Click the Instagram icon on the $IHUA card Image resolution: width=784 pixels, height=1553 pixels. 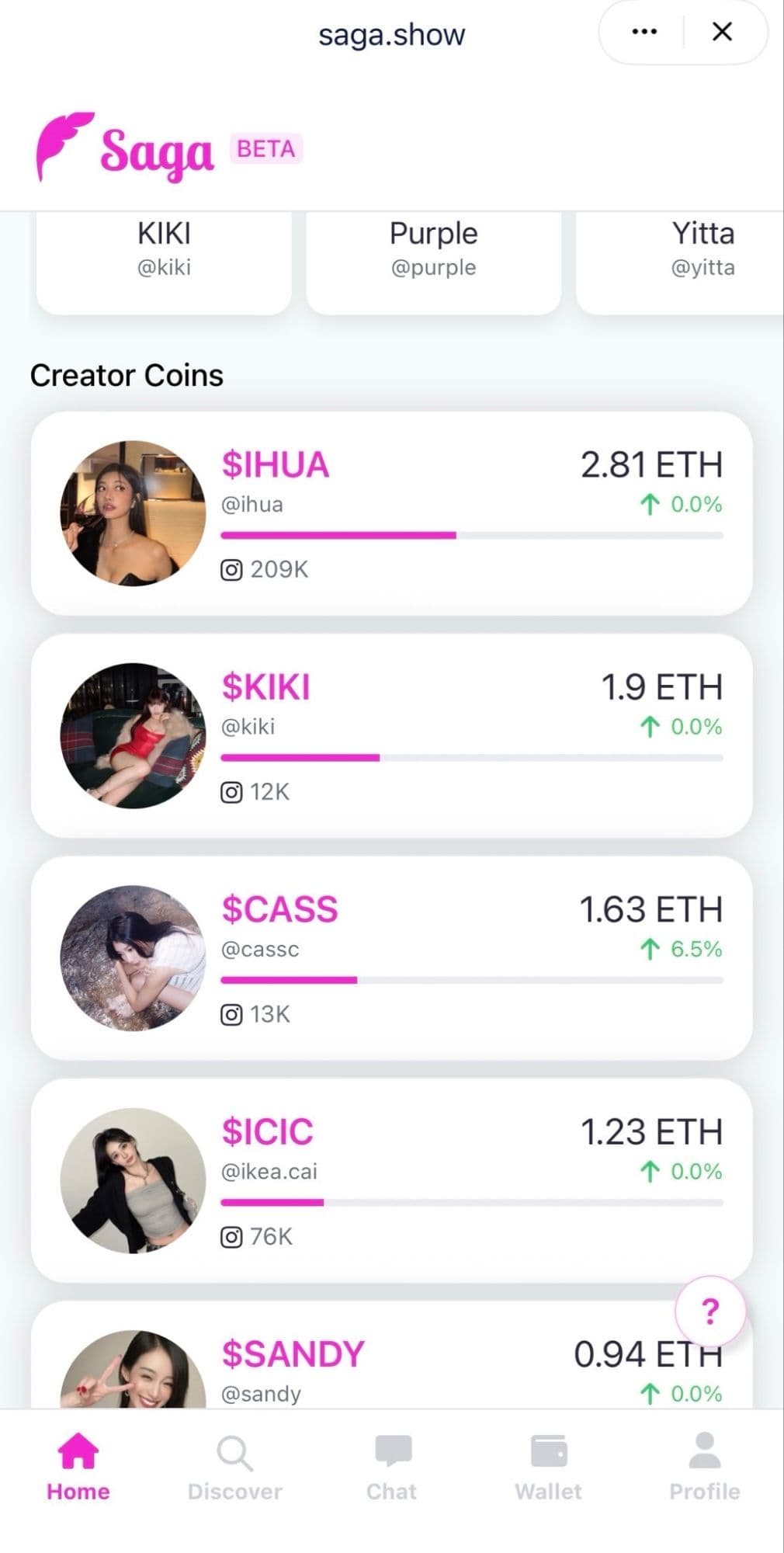pos(231,570)
